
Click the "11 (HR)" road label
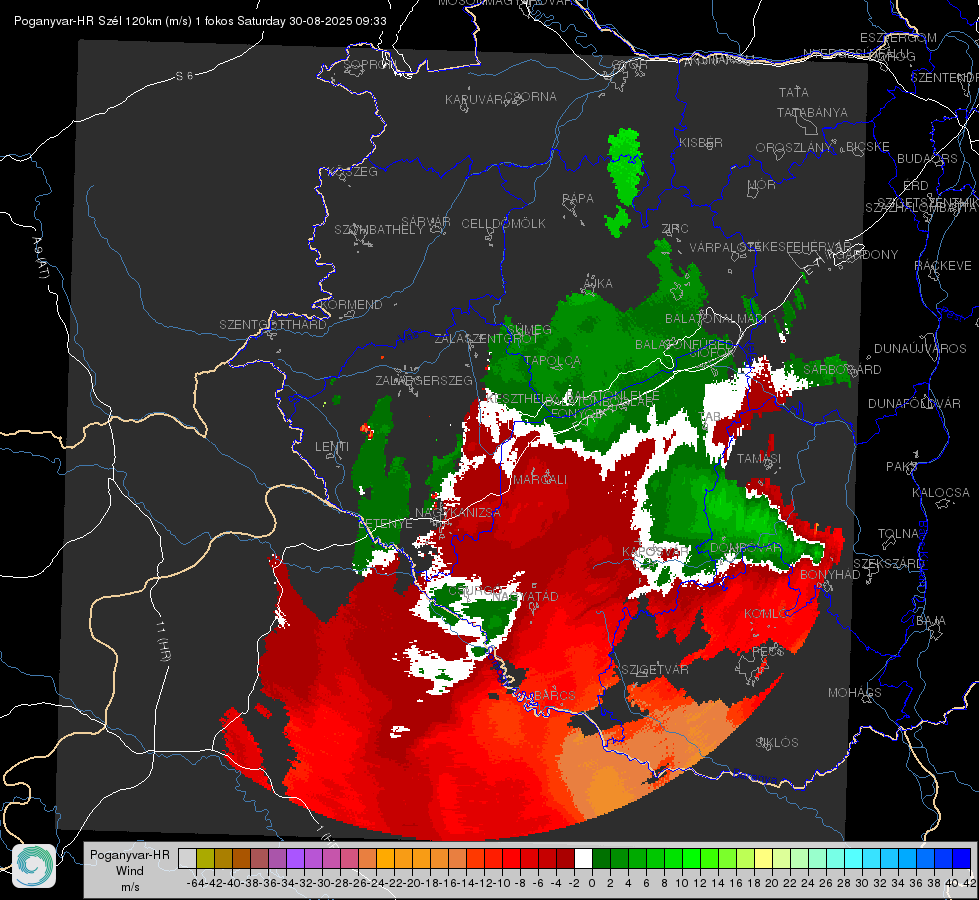[x=164, y=644]
